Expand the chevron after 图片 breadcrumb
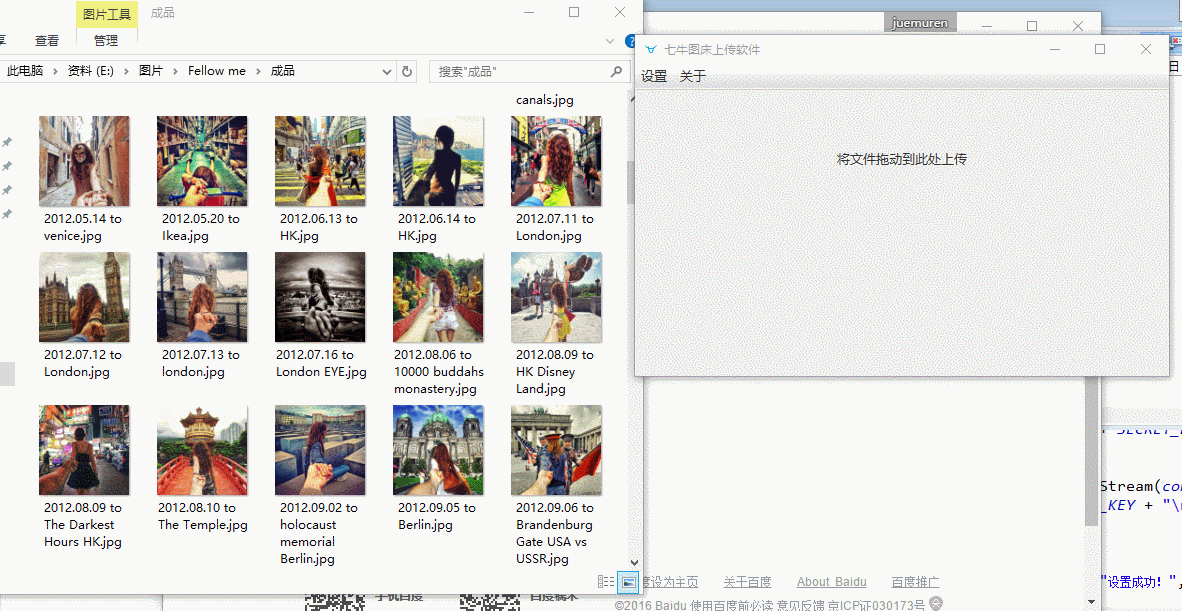The width and height of the screenshot is (1182, 611). tap(176, 72)
